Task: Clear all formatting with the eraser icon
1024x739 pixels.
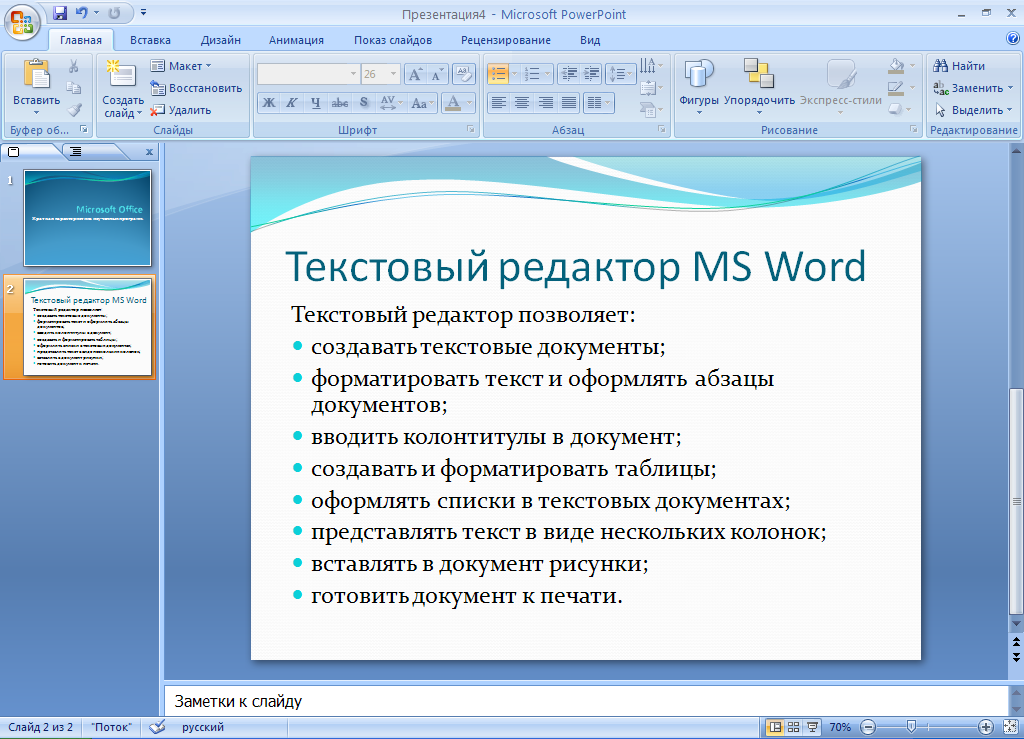Action: tap(463, 74)
